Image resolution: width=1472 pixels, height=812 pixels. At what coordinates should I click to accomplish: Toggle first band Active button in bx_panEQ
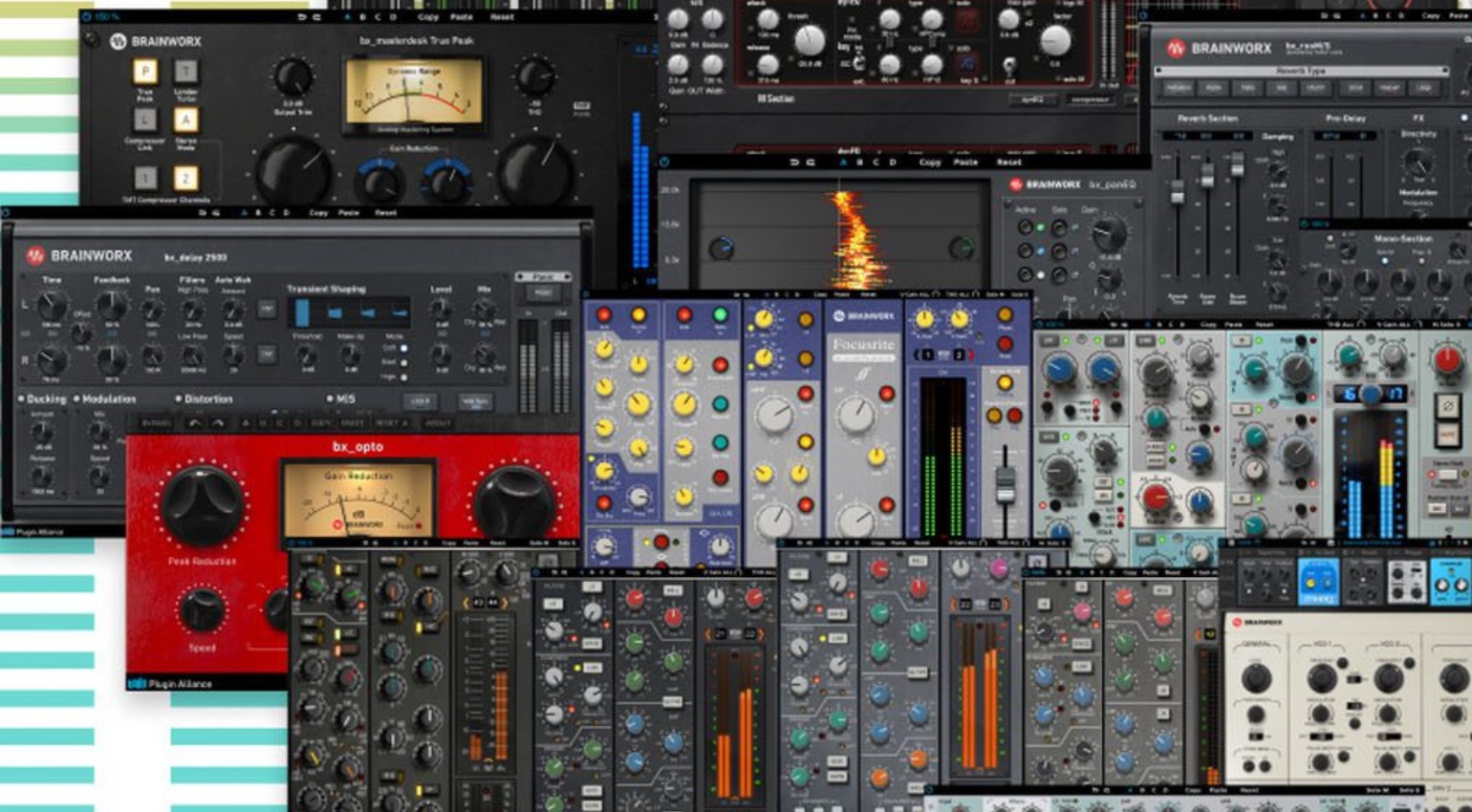[x=1025, y=227]
